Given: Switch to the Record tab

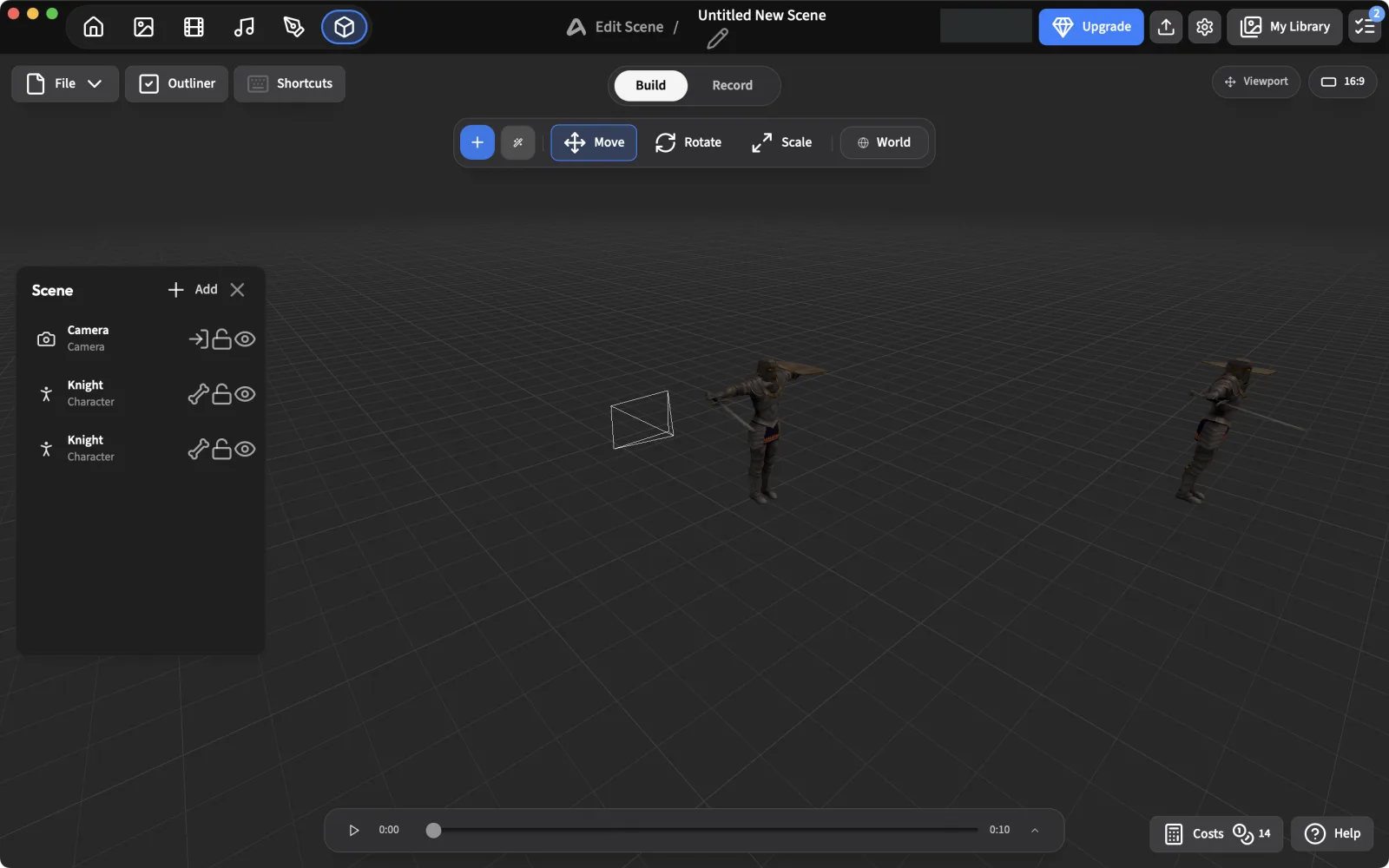Looking at the screenshot, I should point(733,85).
